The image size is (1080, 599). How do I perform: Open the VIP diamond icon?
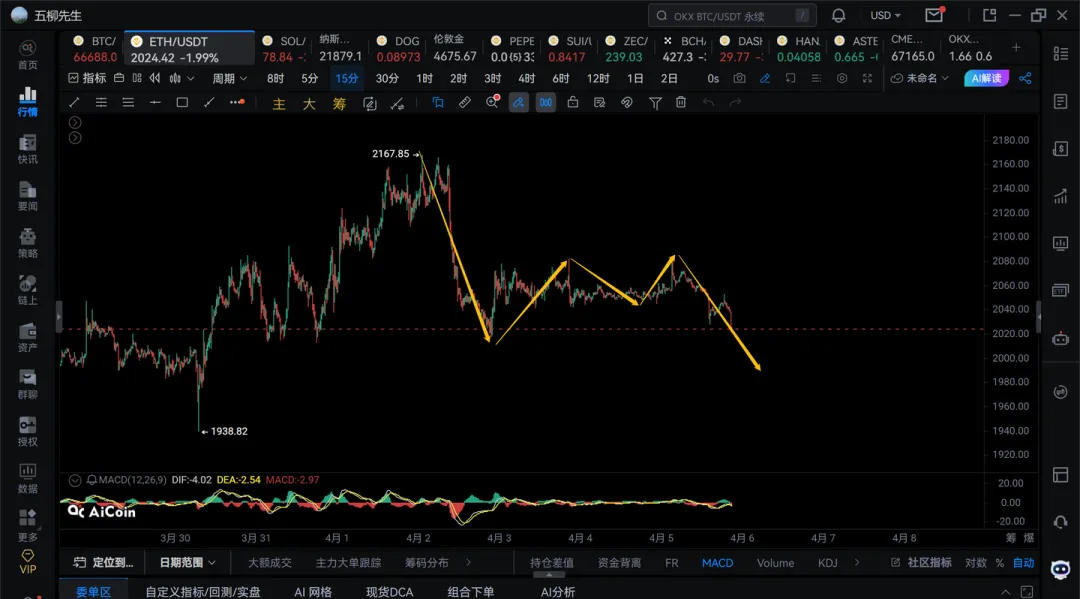[28, 562]
